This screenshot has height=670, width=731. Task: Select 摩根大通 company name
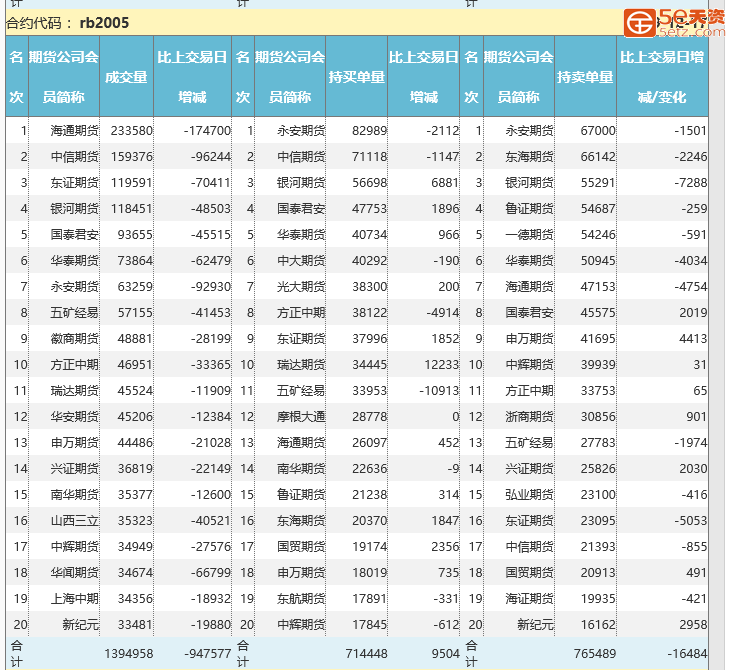301,416
